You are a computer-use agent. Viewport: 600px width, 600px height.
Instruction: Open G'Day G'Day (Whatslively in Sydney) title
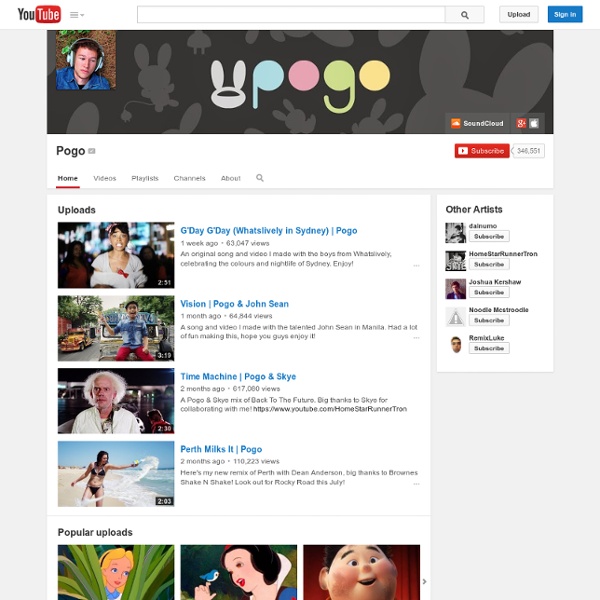click(x=269, y=231)
